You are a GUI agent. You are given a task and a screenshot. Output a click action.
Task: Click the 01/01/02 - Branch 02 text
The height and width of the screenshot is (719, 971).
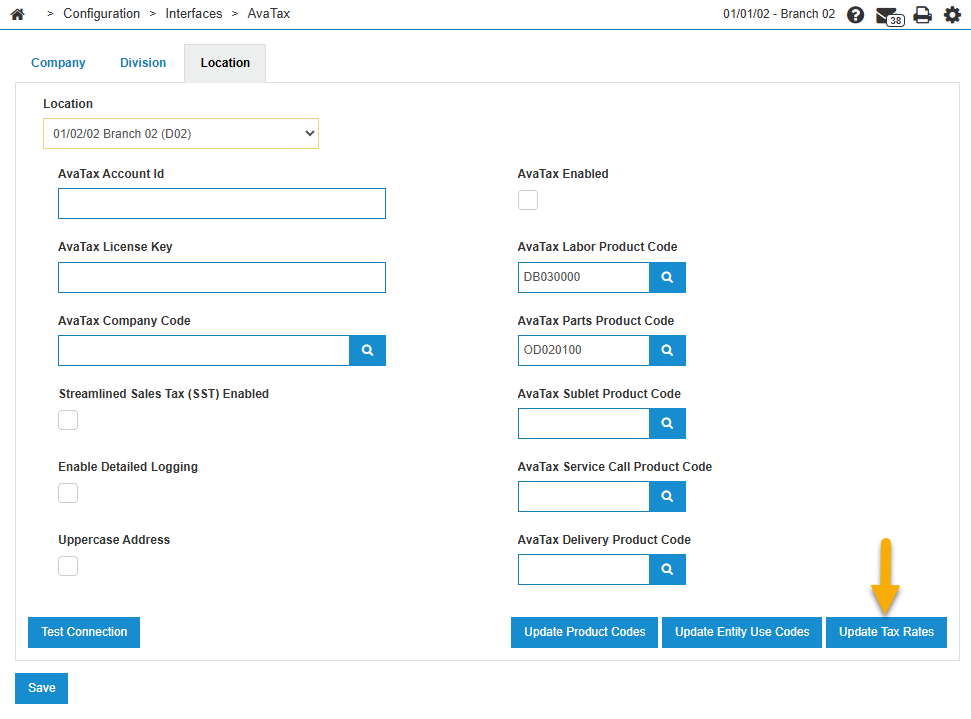click(779, 14)
